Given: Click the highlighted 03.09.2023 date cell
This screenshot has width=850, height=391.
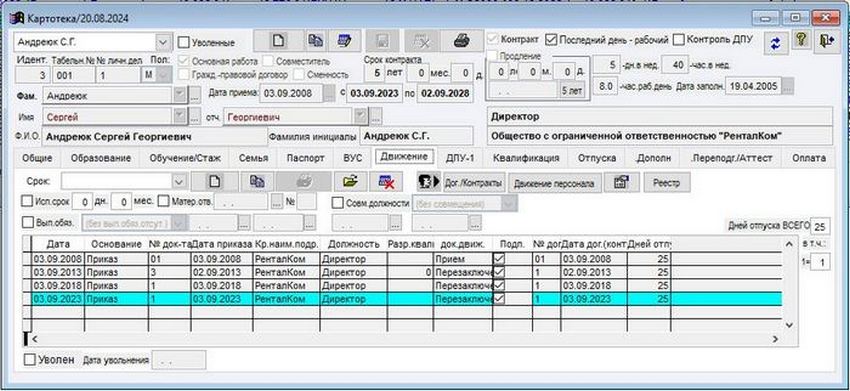Looking at the screenshot, I should click(x=57, y=299).
